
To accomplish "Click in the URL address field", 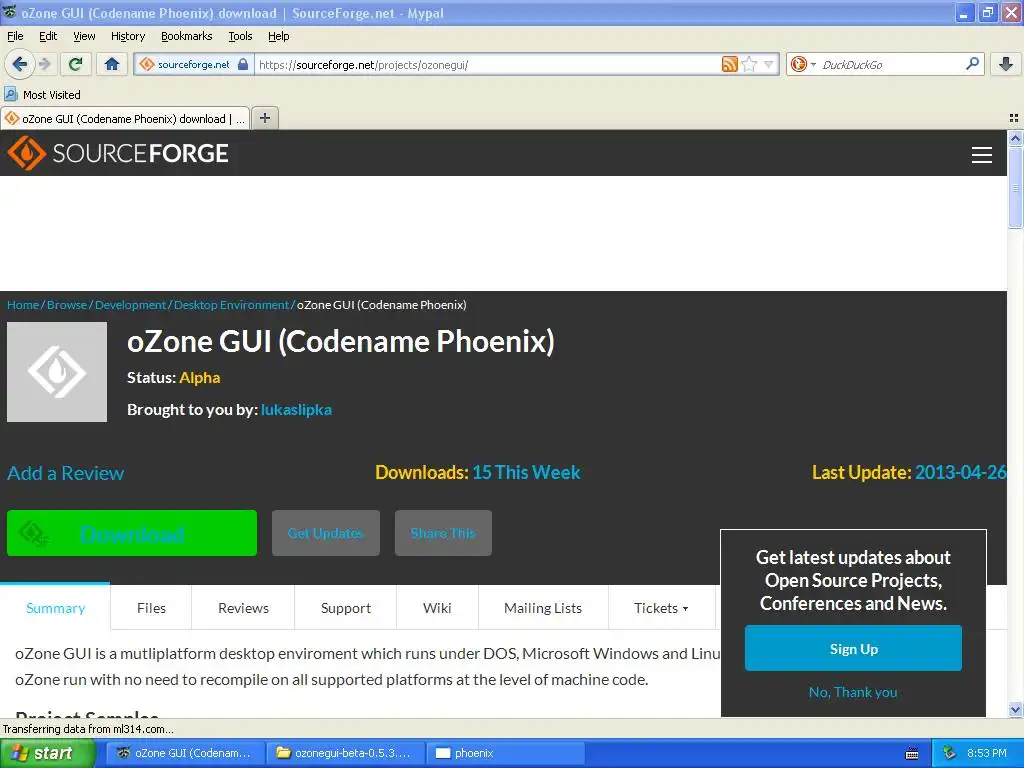I will click(x=487, y=64).
